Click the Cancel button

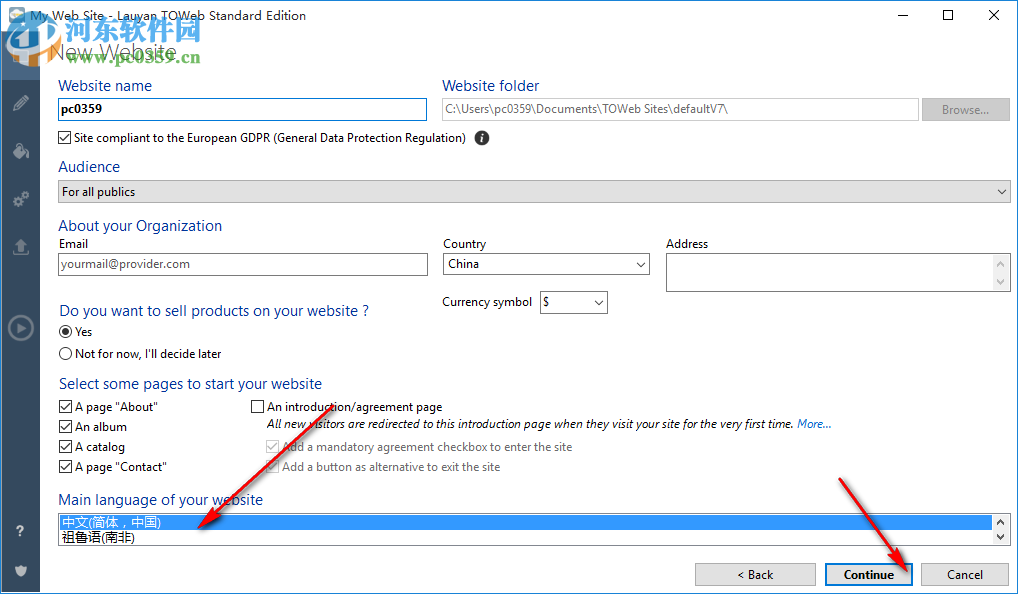click(965, 575)
